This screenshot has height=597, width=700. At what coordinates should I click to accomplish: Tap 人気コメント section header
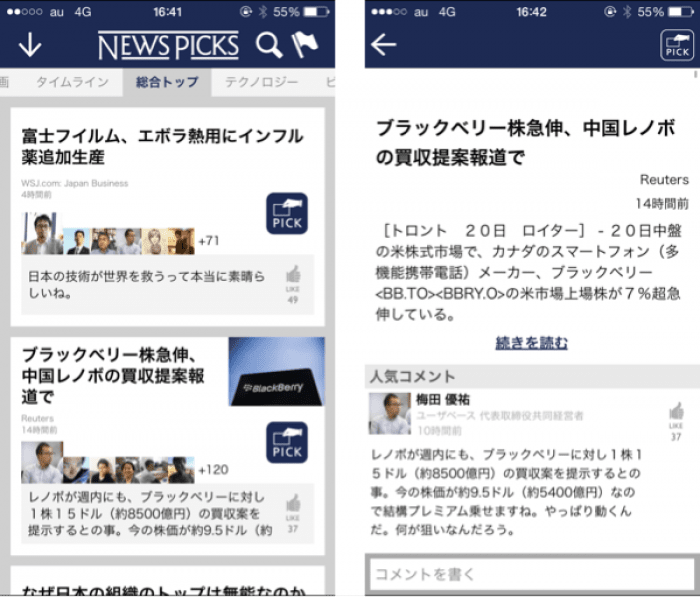click(x=532, y=376)
